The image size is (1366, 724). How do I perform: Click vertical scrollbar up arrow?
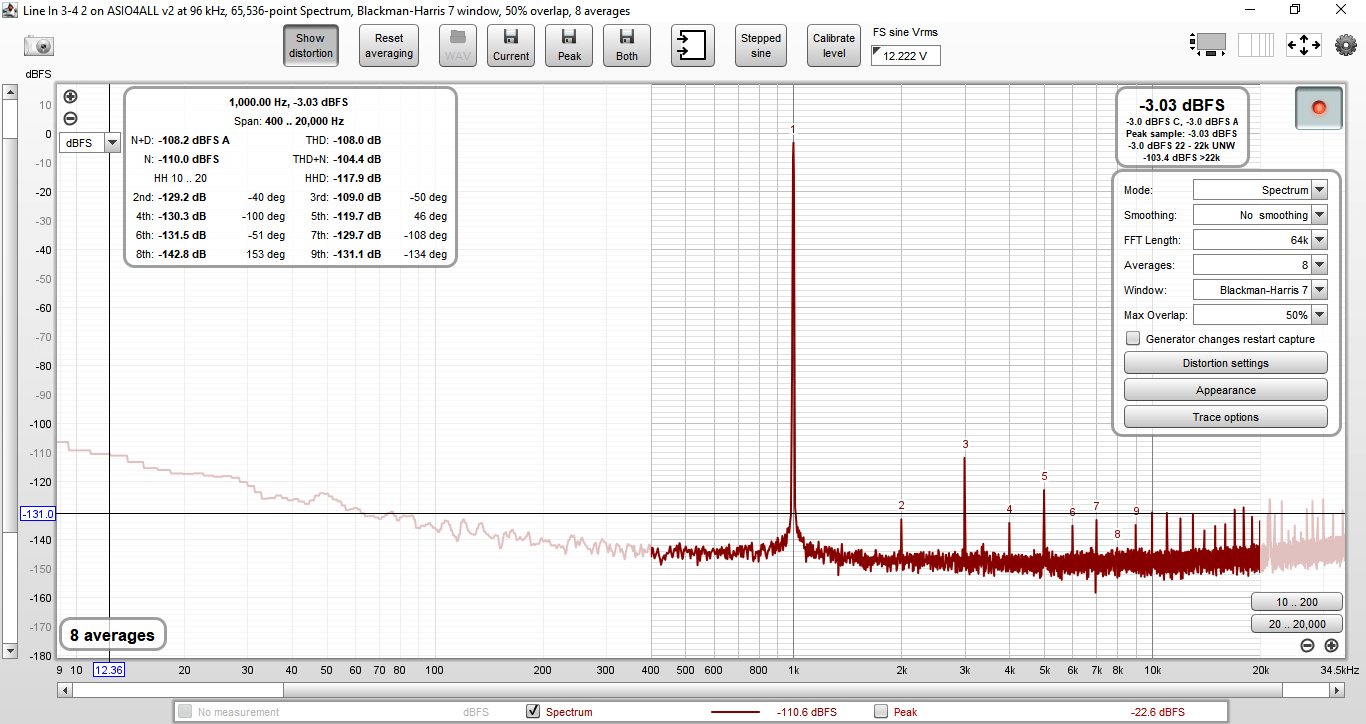[x=10, y=93]
